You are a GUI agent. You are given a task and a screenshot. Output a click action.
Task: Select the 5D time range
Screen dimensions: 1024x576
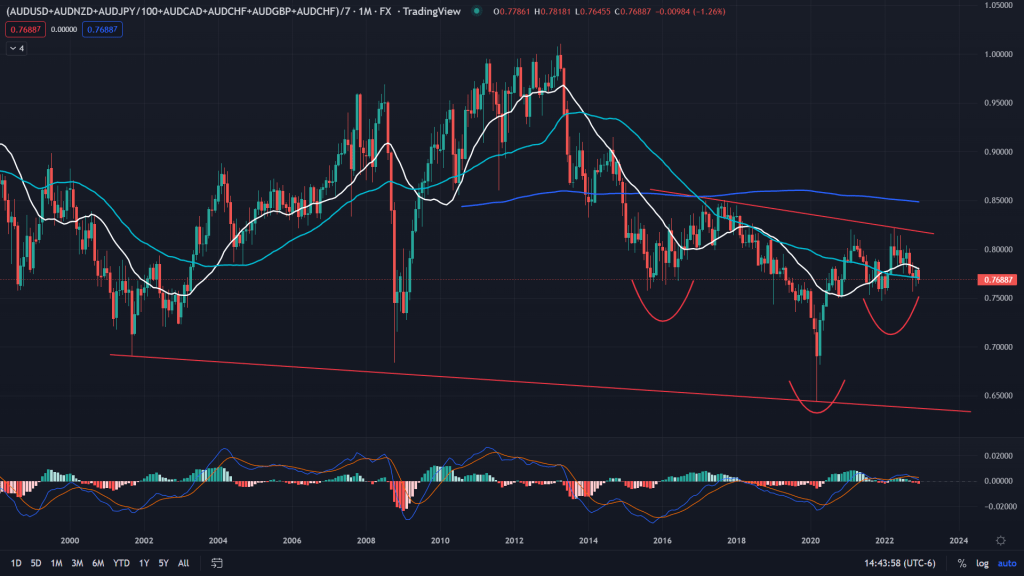point(36,563)
